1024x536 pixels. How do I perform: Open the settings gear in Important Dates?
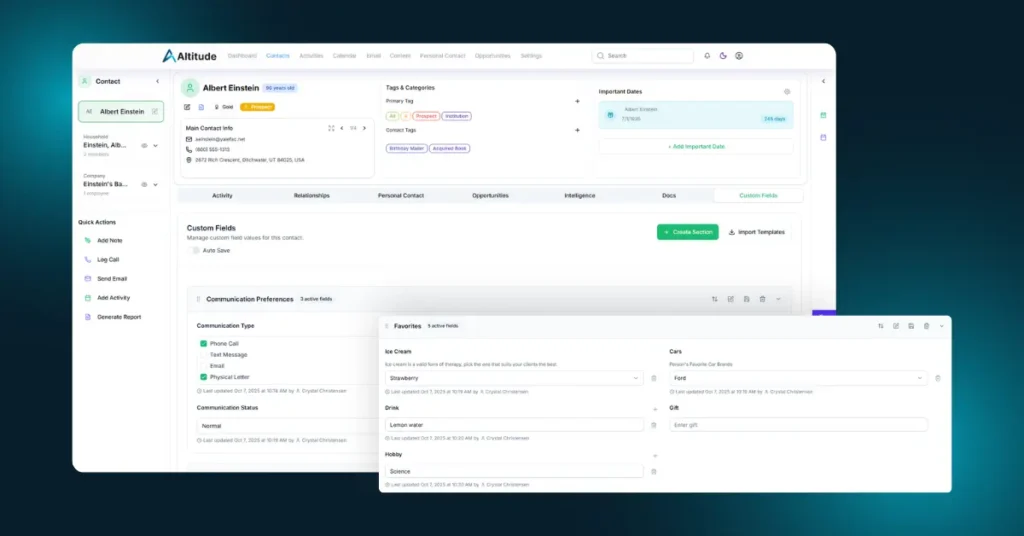pyautogui.click(x=787, y=92)
